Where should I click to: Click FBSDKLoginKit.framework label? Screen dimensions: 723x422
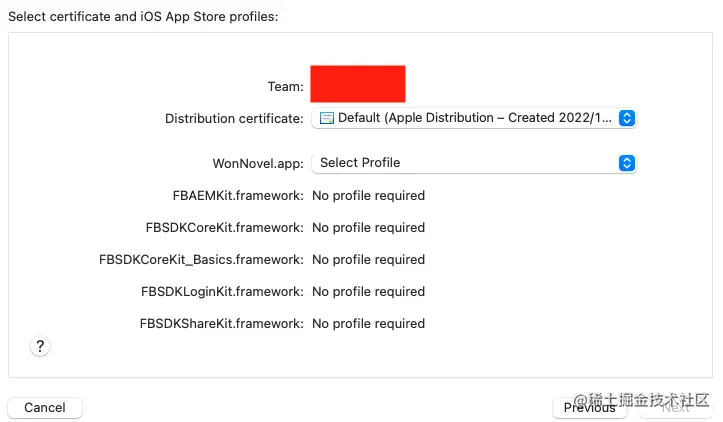tap(222, 292)
